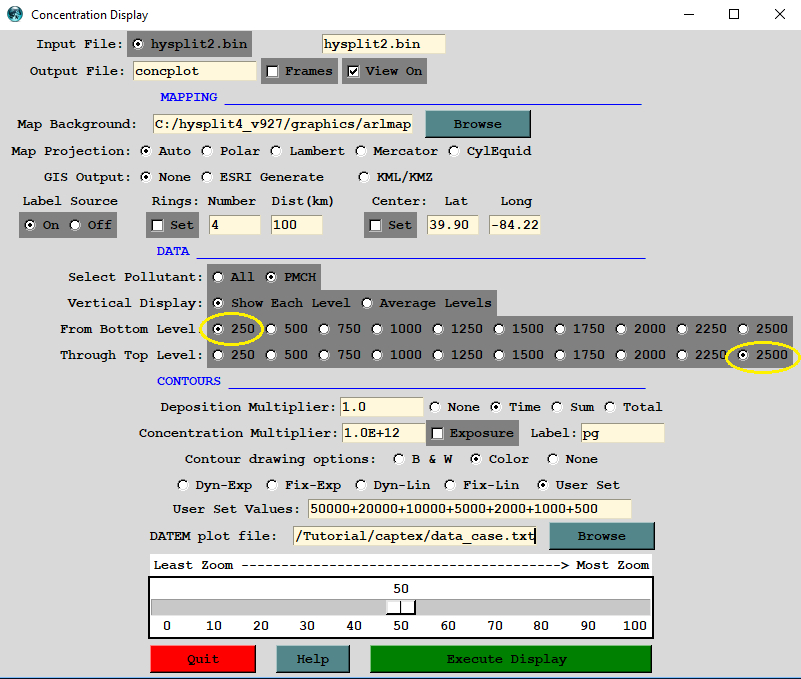801x679 pixels.
Task: Enable the Exposure checkbox
Action: coord(437,433)
